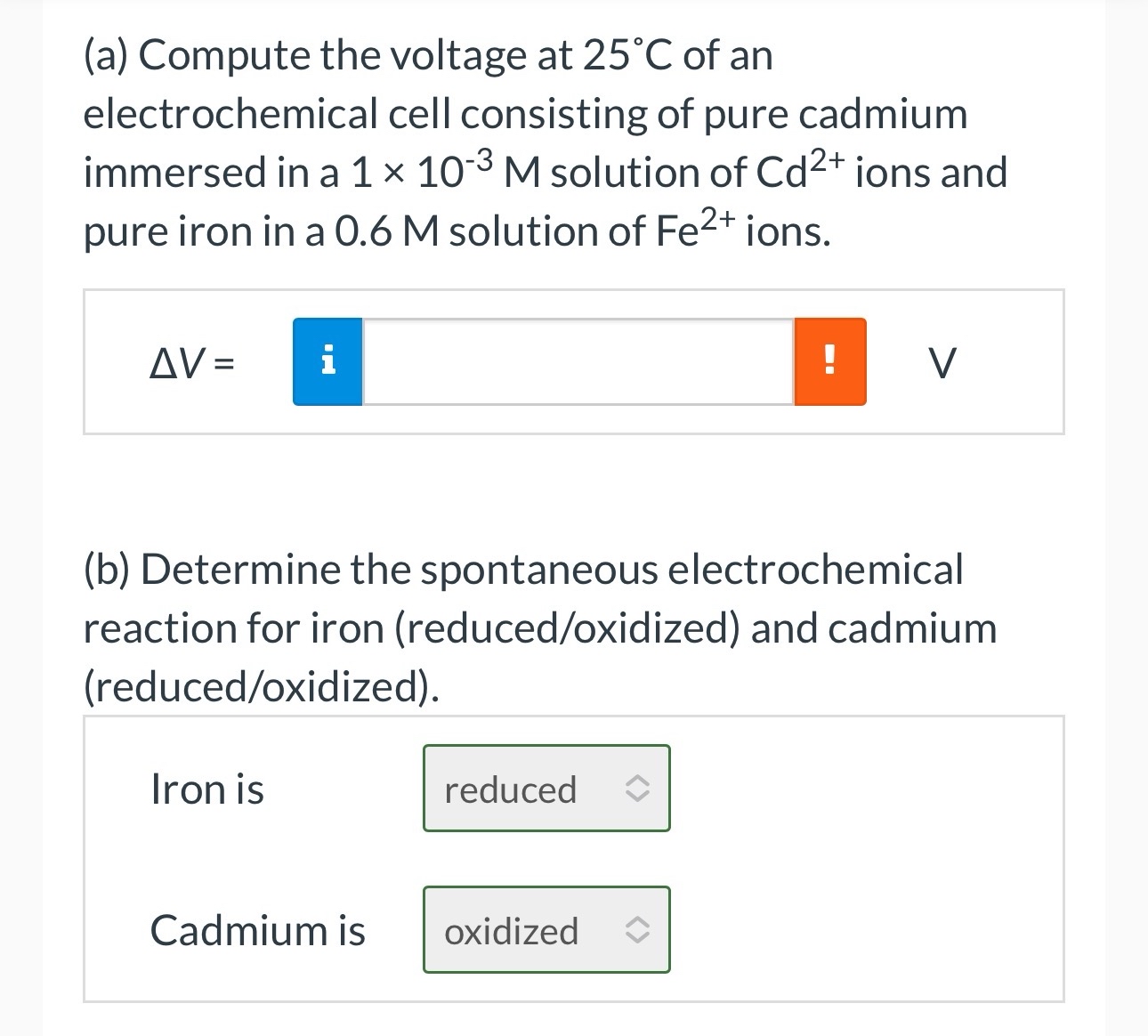
Task: Click the Iron is label text
Action: click(207, 789)
